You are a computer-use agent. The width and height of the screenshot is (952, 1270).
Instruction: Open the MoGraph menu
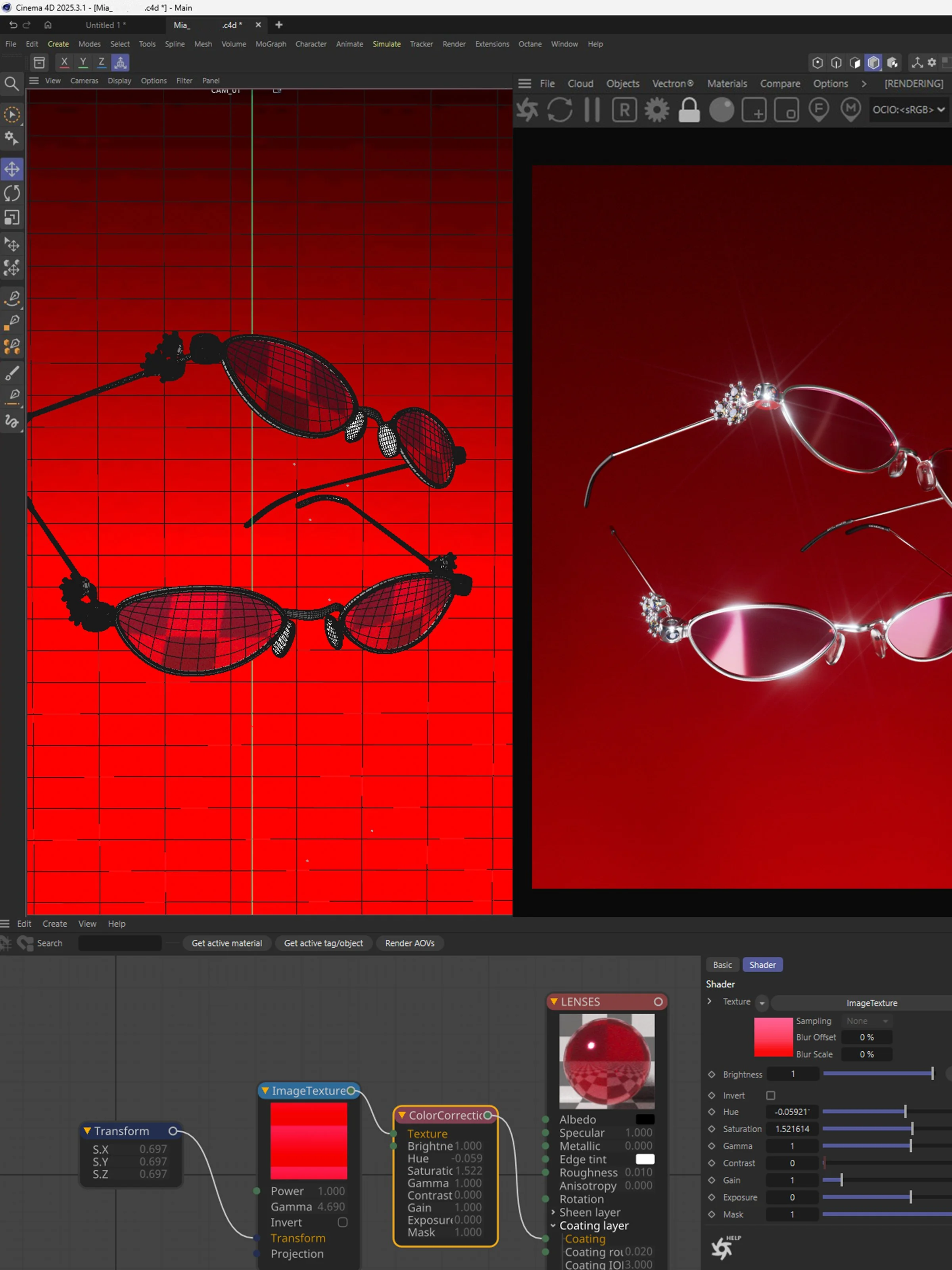pos(270,44)
